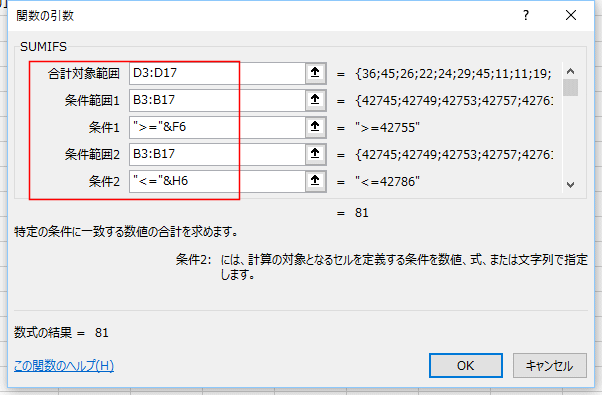
Task: Click the 条件1 field with ">="&F6
Action: tap(217, 127)
